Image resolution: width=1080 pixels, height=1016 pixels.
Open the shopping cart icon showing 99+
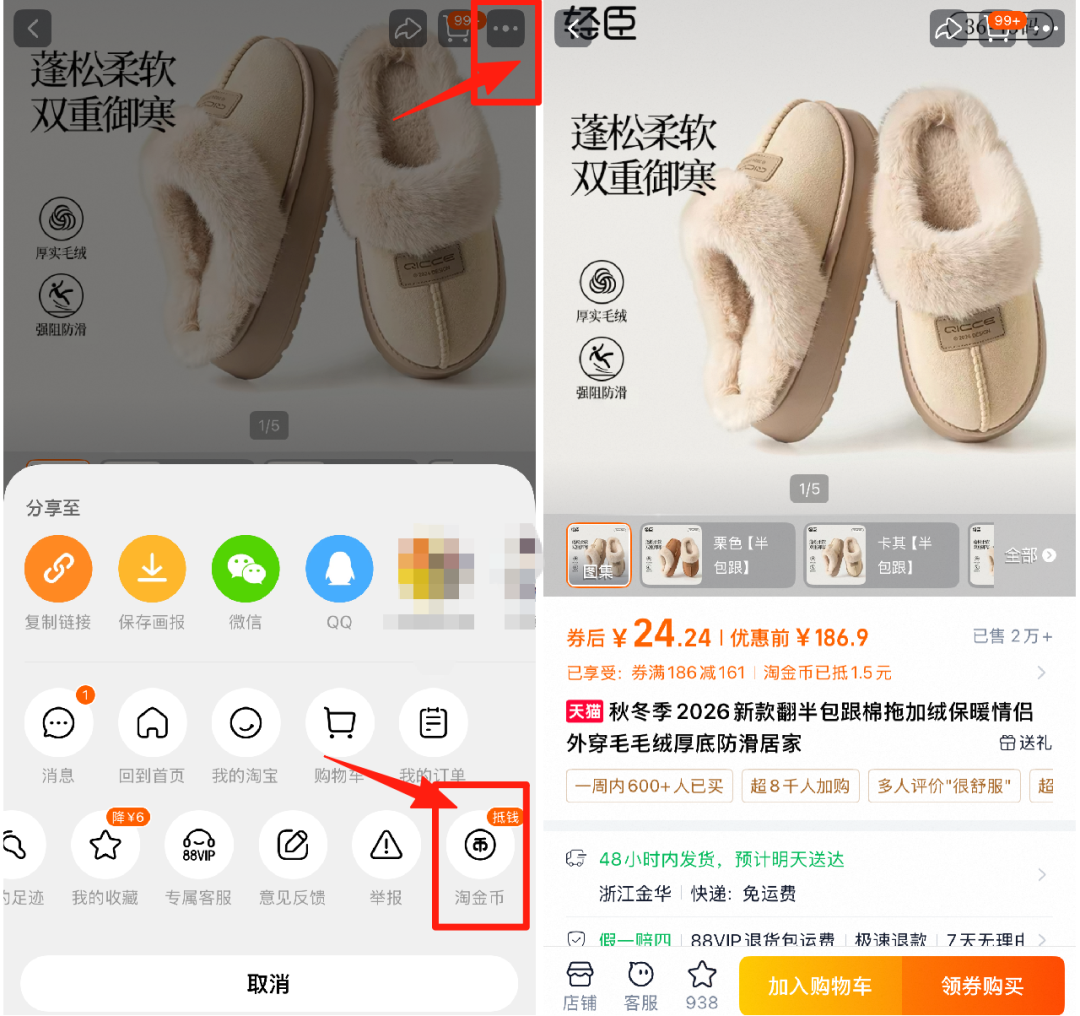[x=456, y=28]
